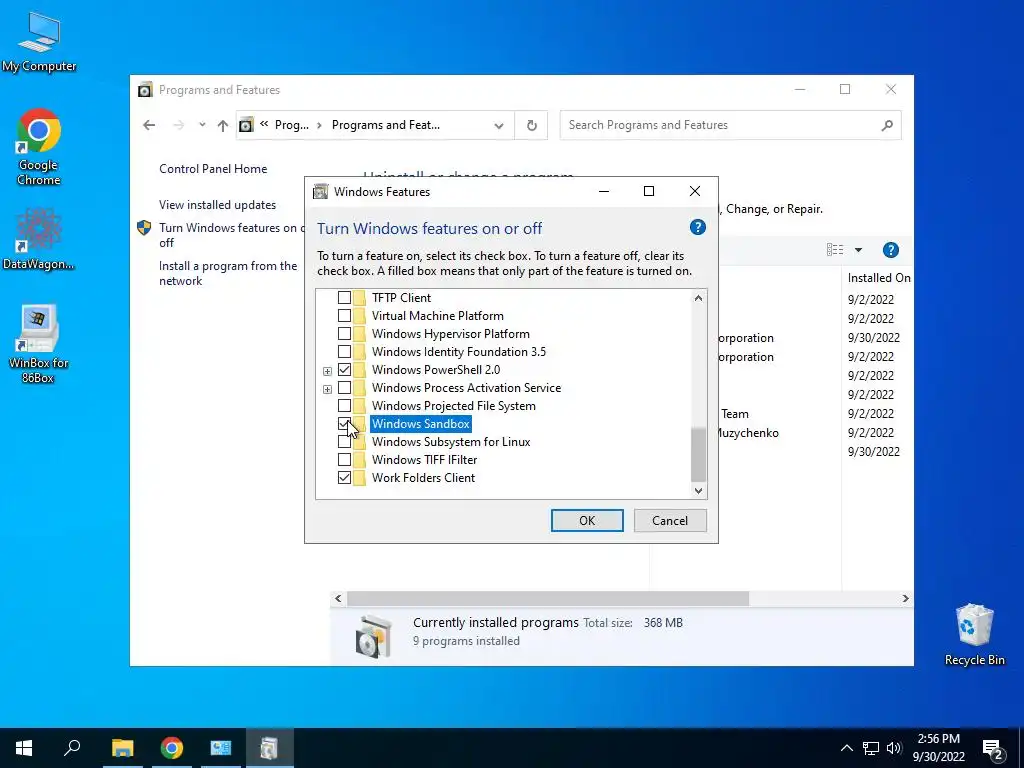Open Windows Start menu
The height and width of the screenshot is (768, 1024).
[x=24, y=748]
